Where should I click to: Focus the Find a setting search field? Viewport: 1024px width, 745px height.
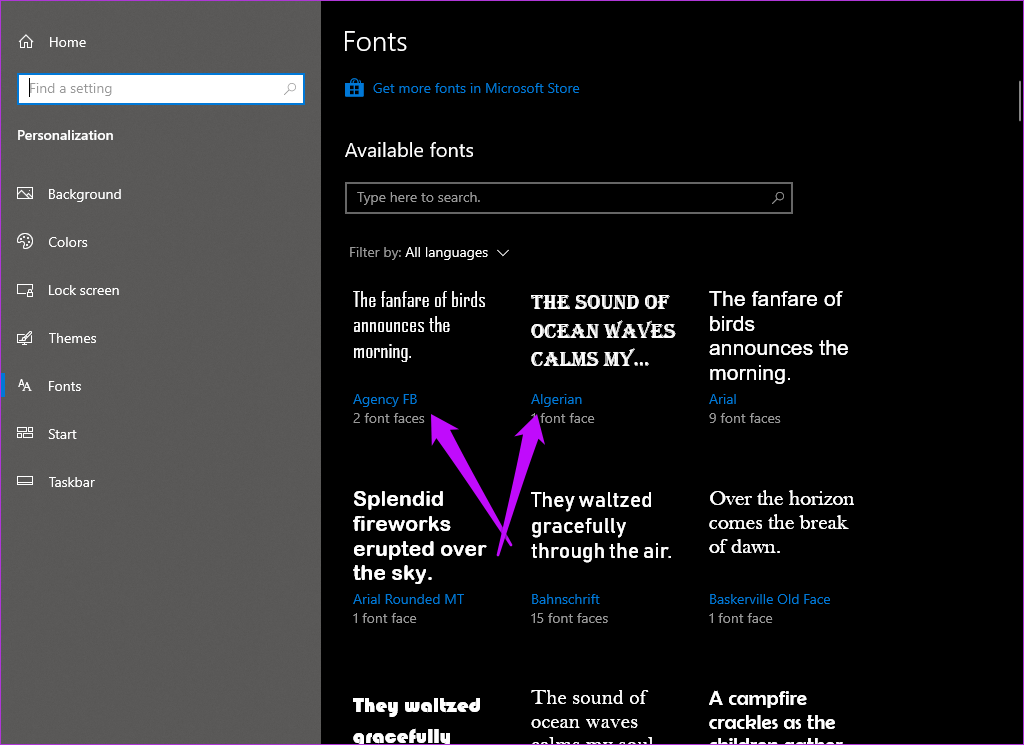150,89
